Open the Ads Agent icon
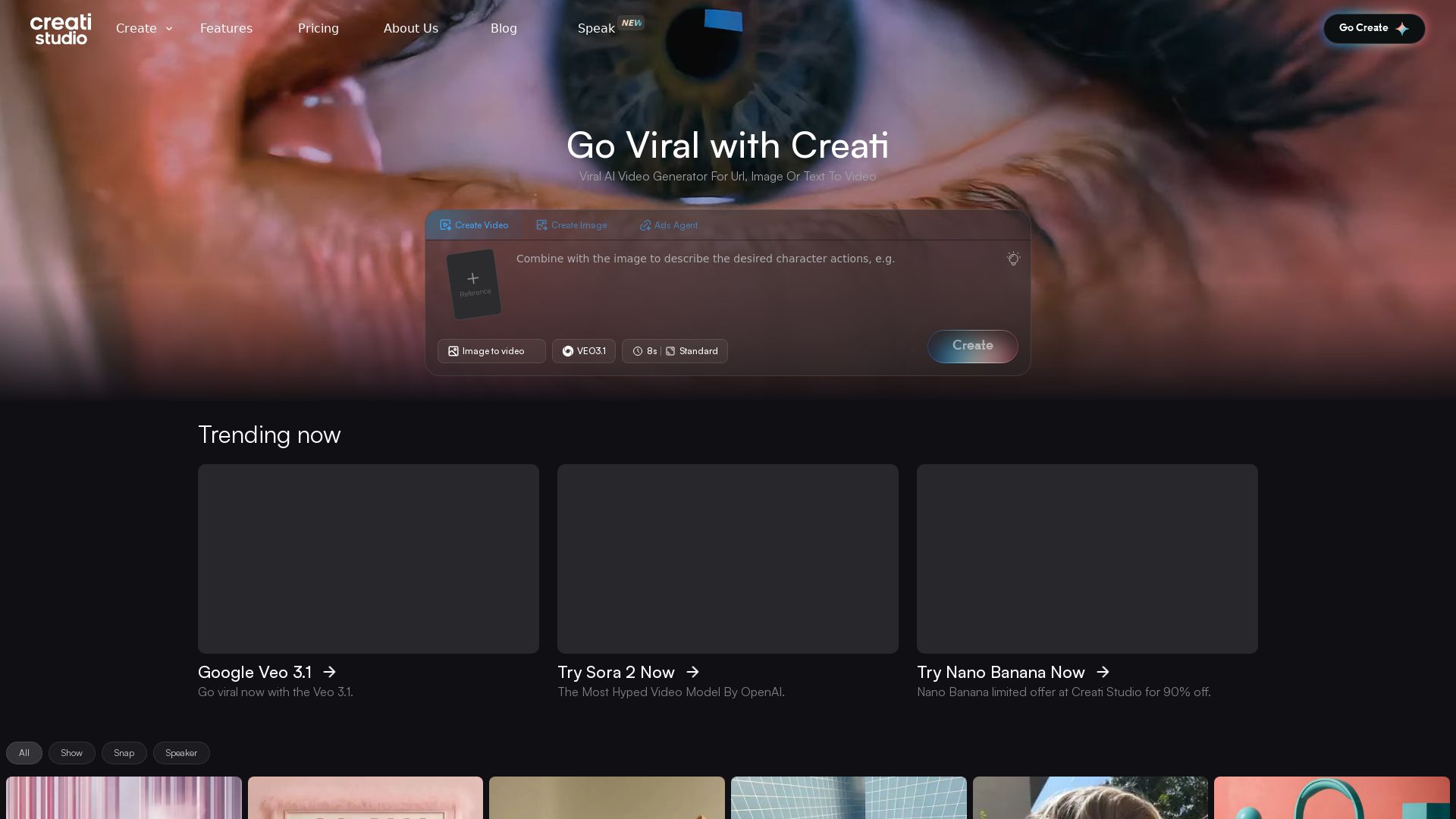This screenshot has width=1456, height=819. pos(644,225)
